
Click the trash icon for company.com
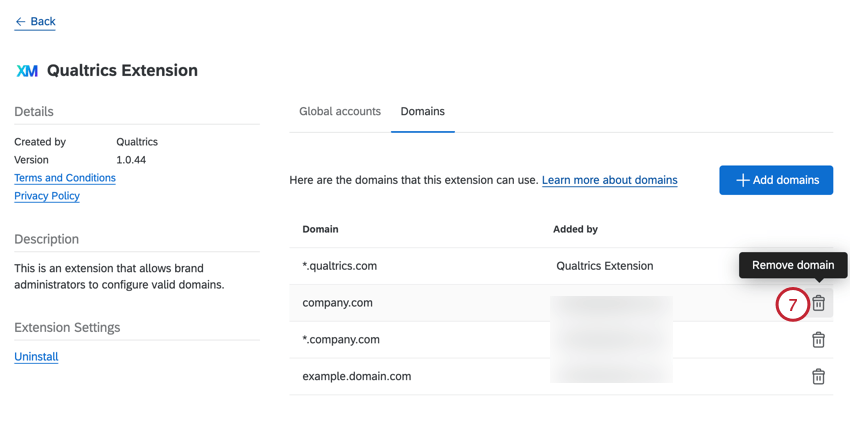pyautogui.click(x=818, y=303)
